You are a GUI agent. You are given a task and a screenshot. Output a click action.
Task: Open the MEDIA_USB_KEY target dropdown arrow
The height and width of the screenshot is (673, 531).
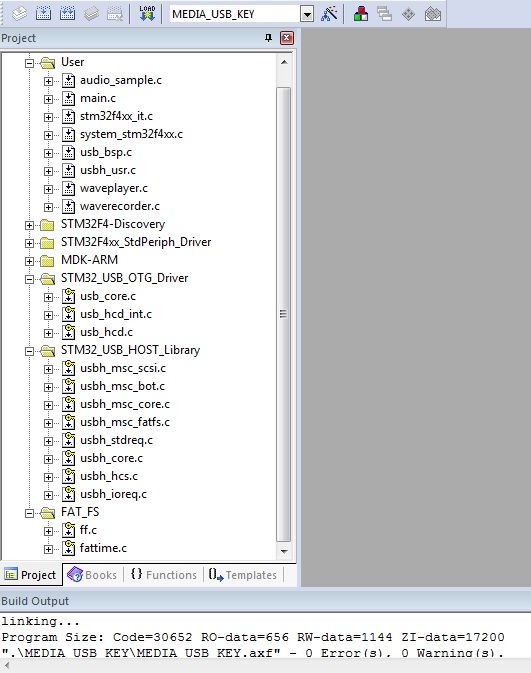point(307,14)
